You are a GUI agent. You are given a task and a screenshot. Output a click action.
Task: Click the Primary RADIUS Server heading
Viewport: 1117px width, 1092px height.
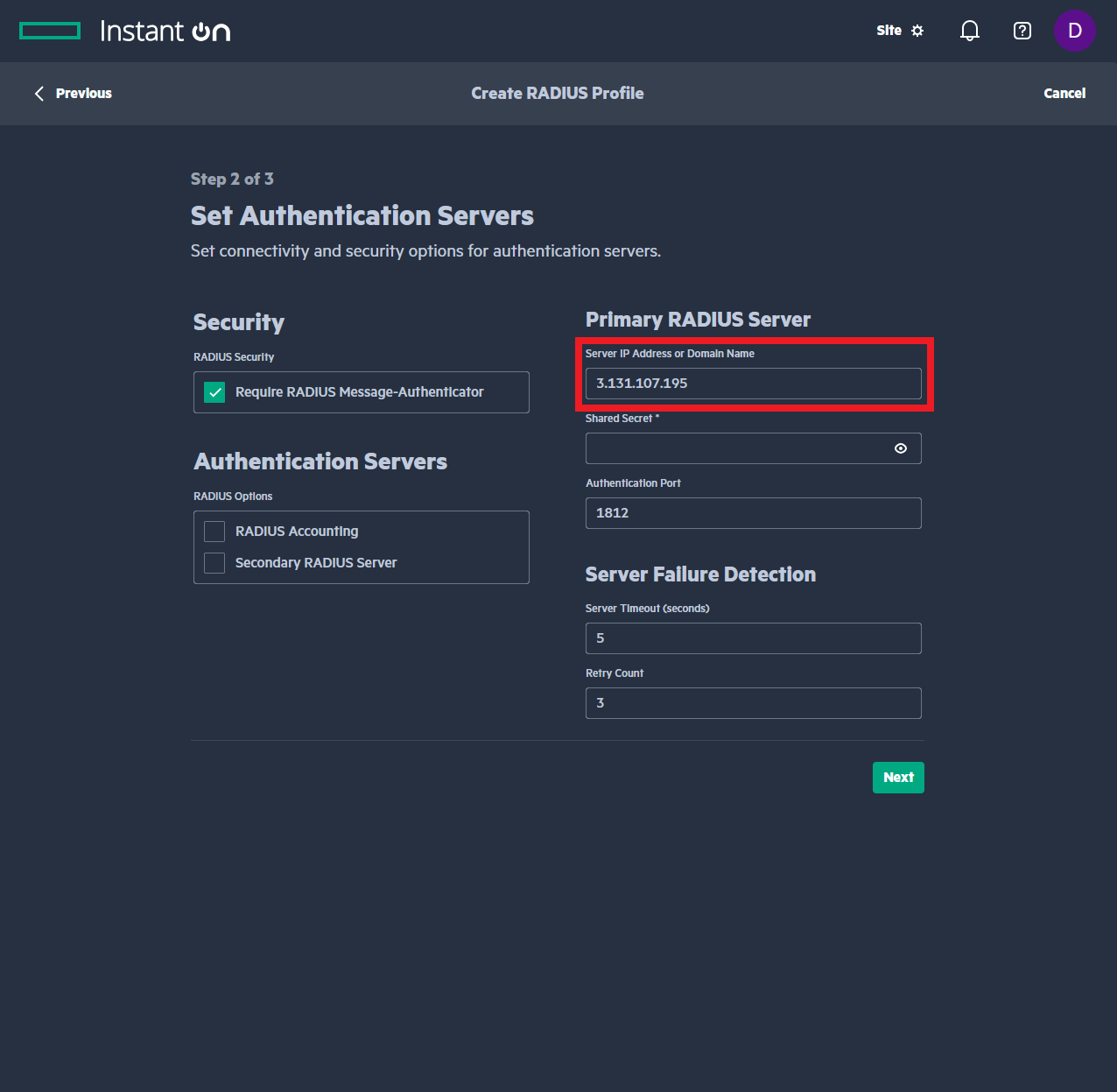[x=698, y=320]
